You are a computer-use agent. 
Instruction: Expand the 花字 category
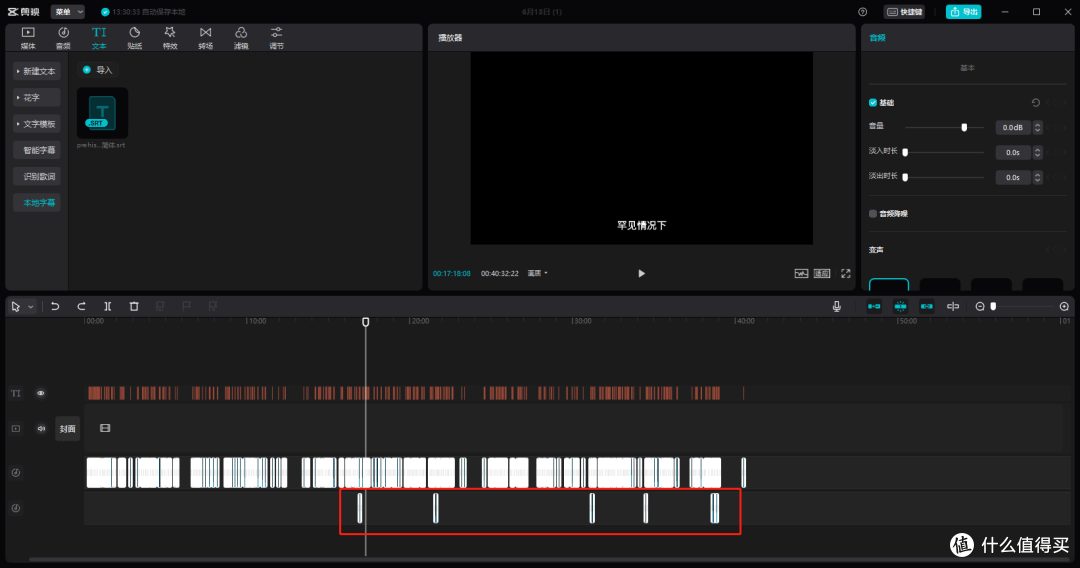37,97
